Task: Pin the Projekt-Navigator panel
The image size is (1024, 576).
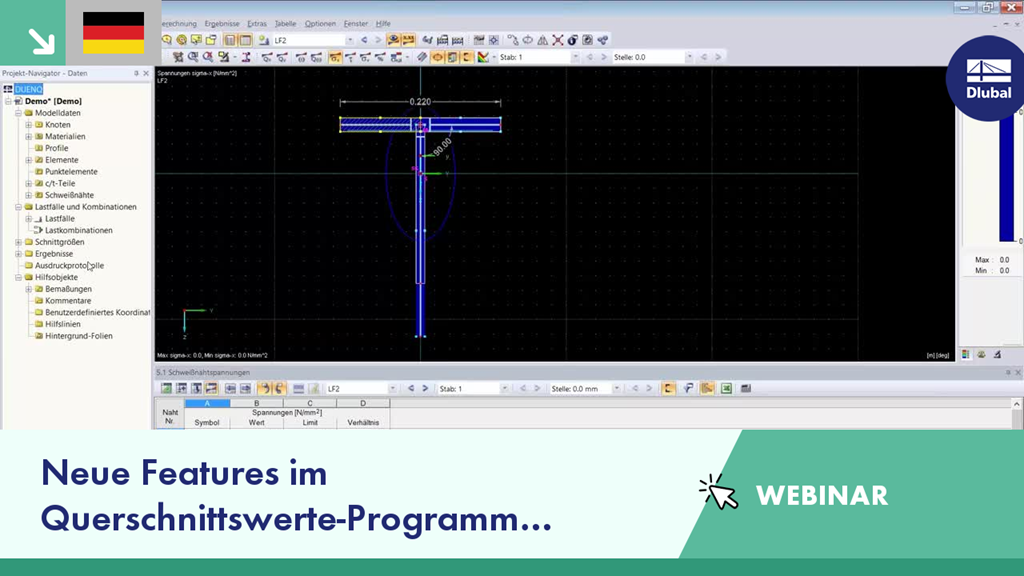Action: pyautogui.click(x=136, y=73)
